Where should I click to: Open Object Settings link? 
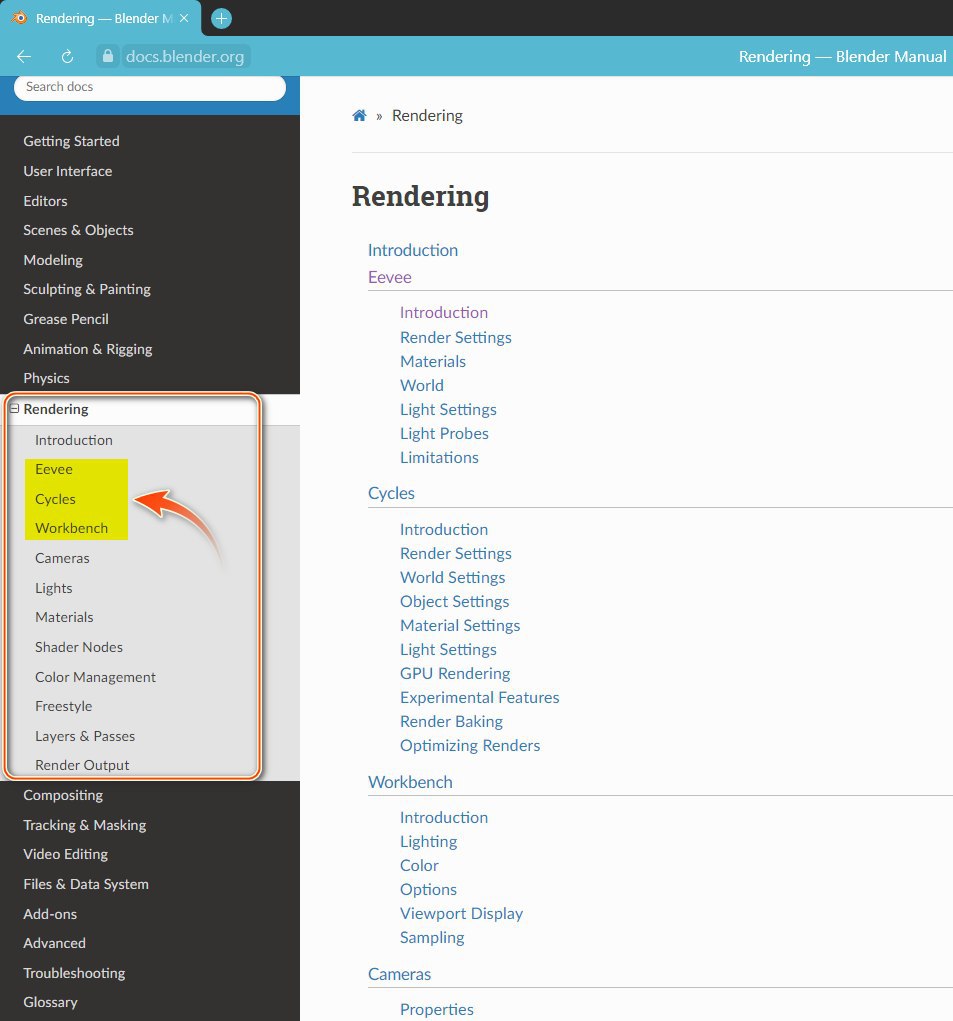pyautogui.click(x=454, y=602)
